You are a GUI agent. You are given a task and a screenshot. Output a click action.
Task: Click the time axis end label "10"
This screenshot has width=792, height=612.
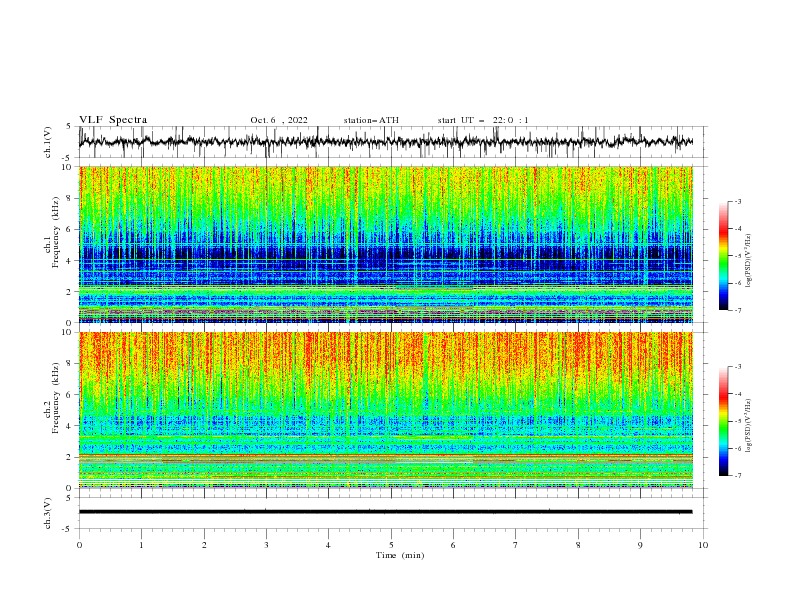click(x=703, y=545)
